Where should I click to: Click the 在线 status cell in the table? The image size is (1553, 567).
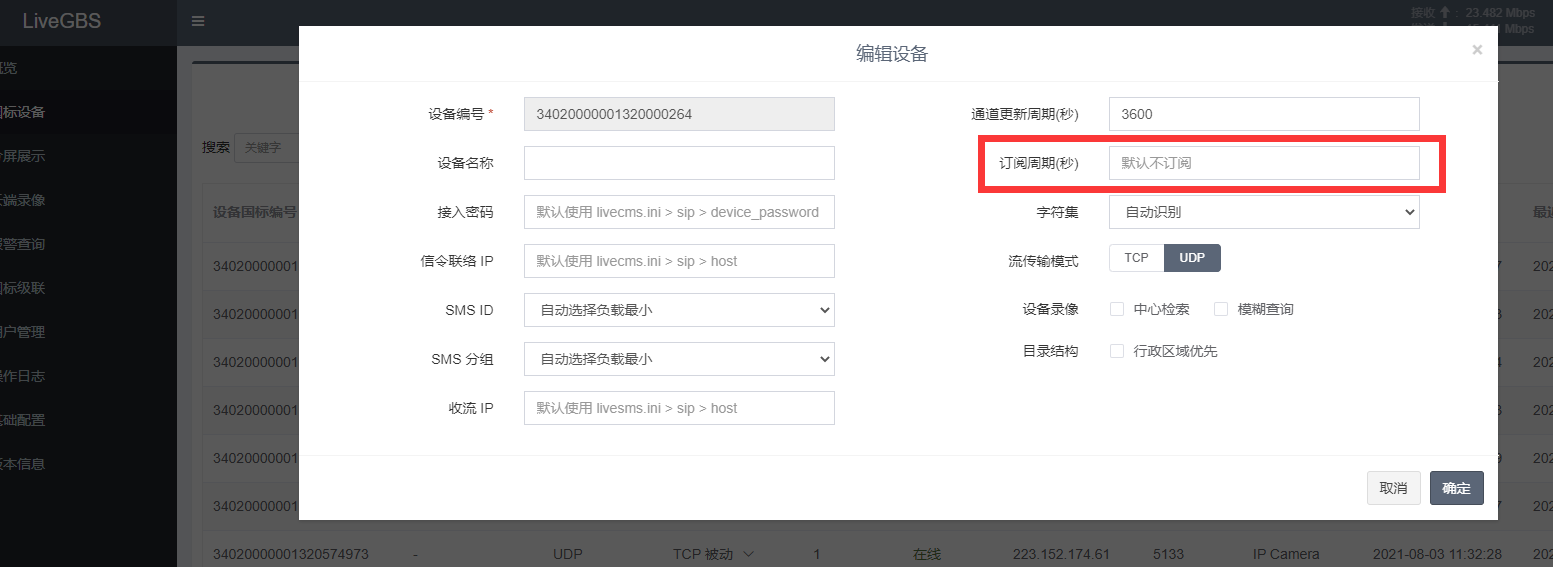(x=927, y=554)
